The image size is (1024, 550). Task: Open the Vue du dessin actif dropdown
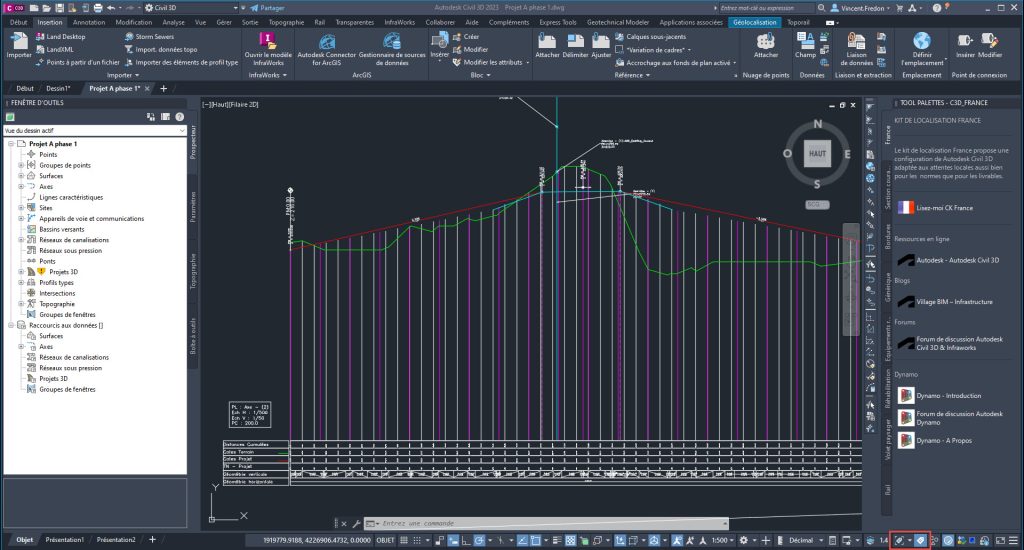pyautogui.click(x=95, y=131)
